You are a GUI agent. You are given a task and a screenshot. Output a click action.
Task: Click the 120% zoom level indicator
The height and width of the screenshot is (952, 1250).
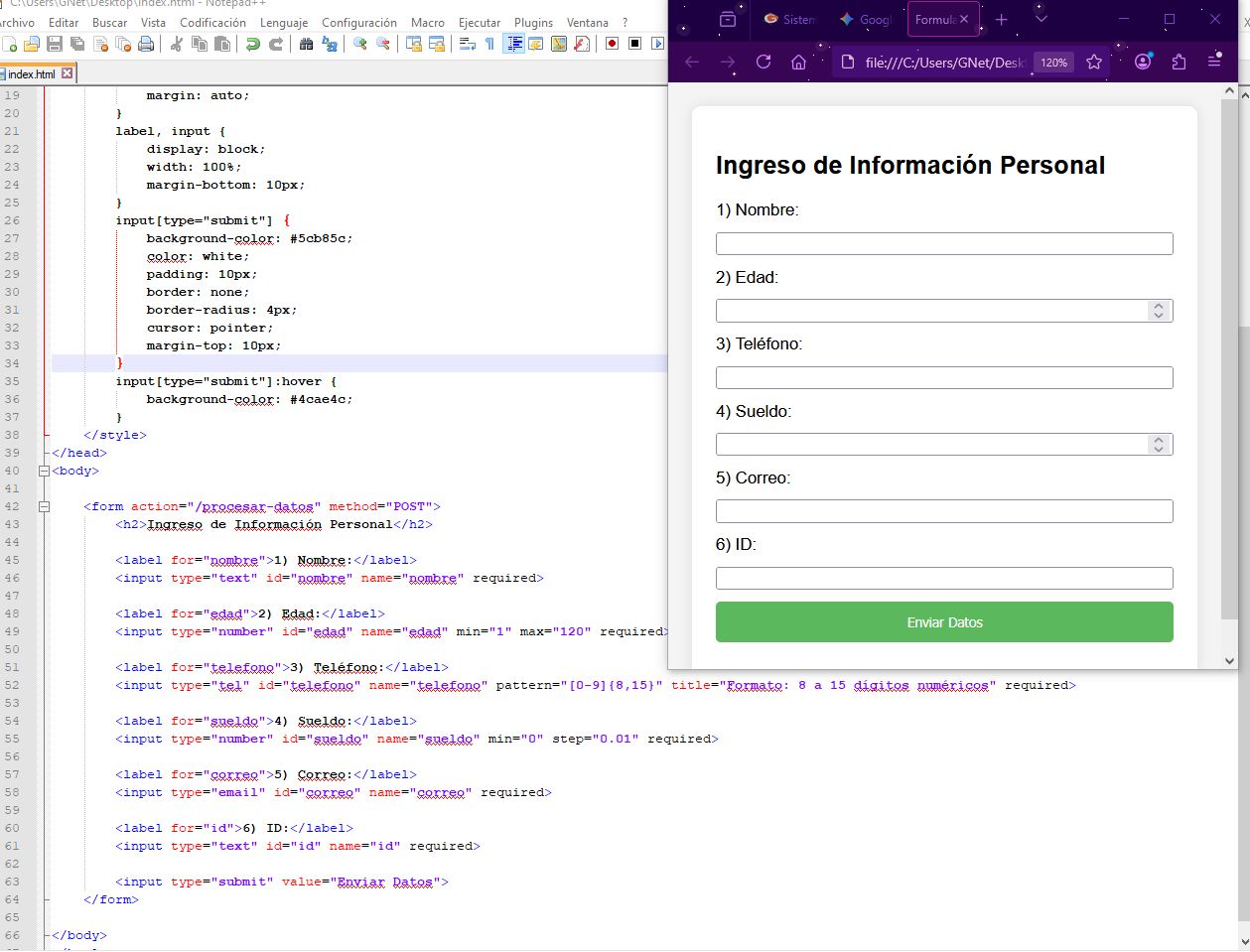[x=1053, y=63]
